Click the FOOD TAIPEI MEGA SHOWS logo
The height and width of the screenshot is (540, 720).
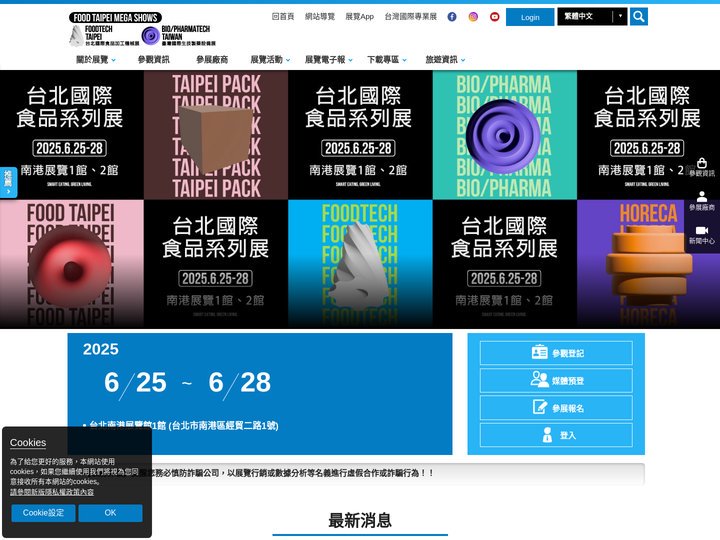tap(115, 17)
